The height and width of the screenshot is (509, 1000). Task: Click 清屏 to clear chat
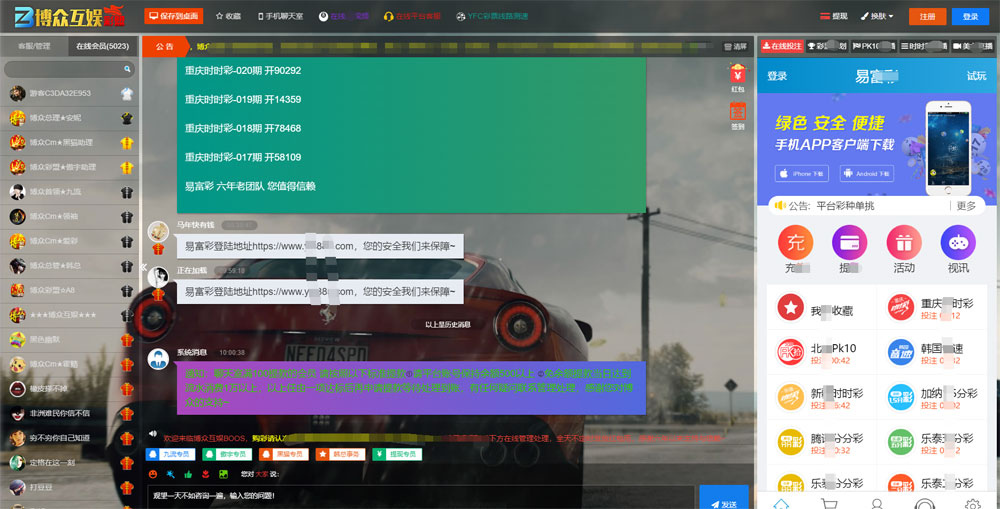pyautogui.click(x=735, y=46)
